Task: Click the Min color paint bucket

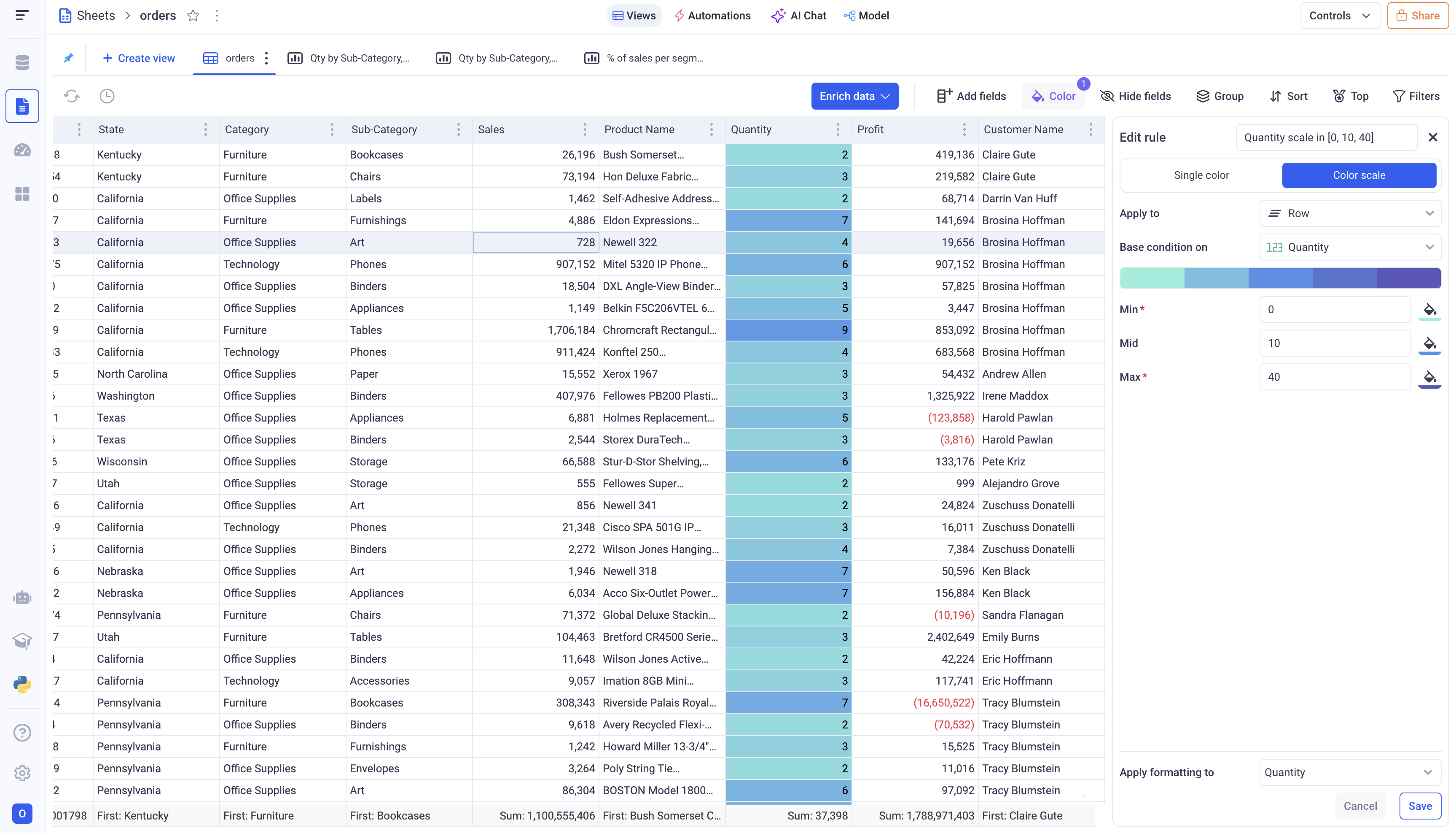Action: point(1429,309)
